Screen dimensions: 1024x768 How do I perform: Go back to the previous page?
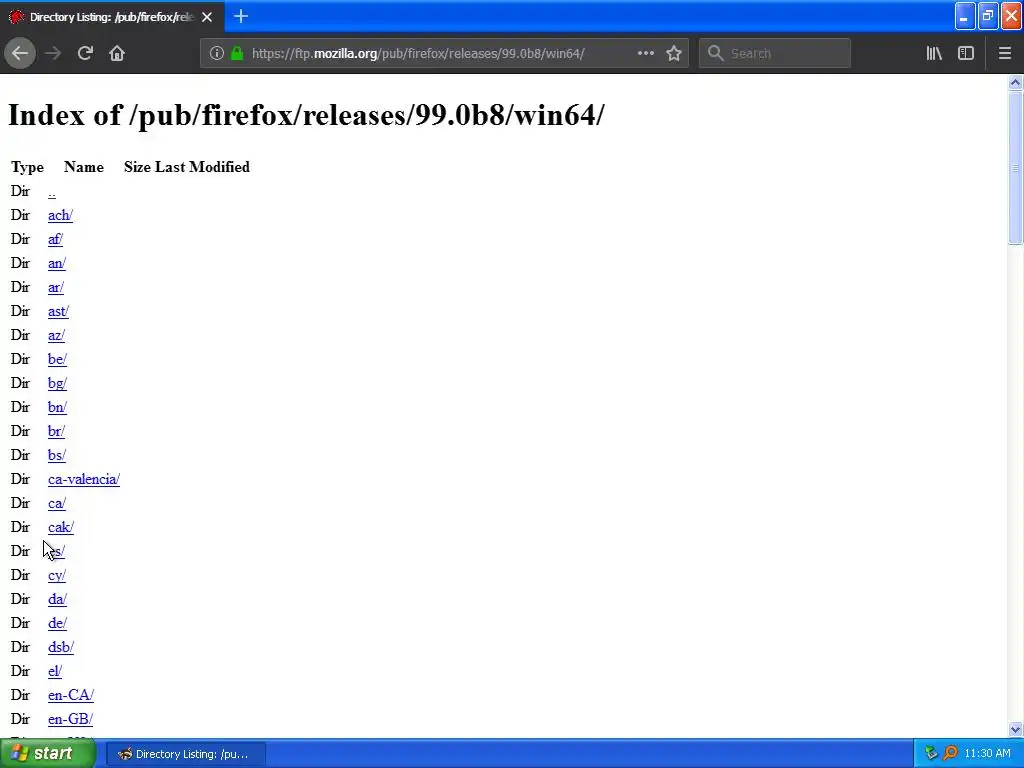click(20, 53)
